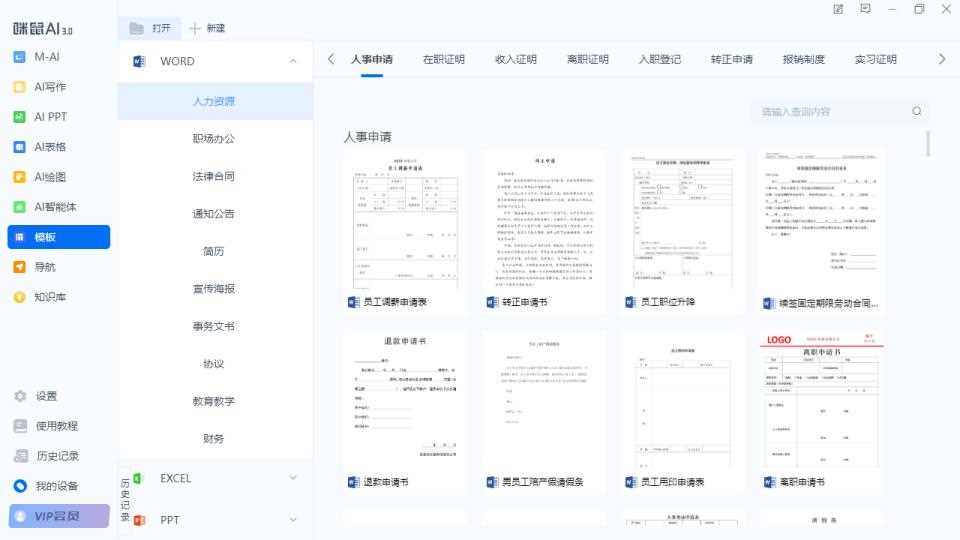960x540 pixels.
Task: Open the AI绘图 drawing tool
Action: click(50, 177)
